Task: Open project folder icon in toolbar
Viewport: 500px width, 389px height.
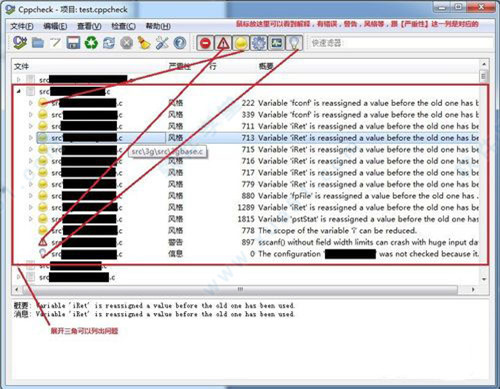Action: click(x=38, y=43)
